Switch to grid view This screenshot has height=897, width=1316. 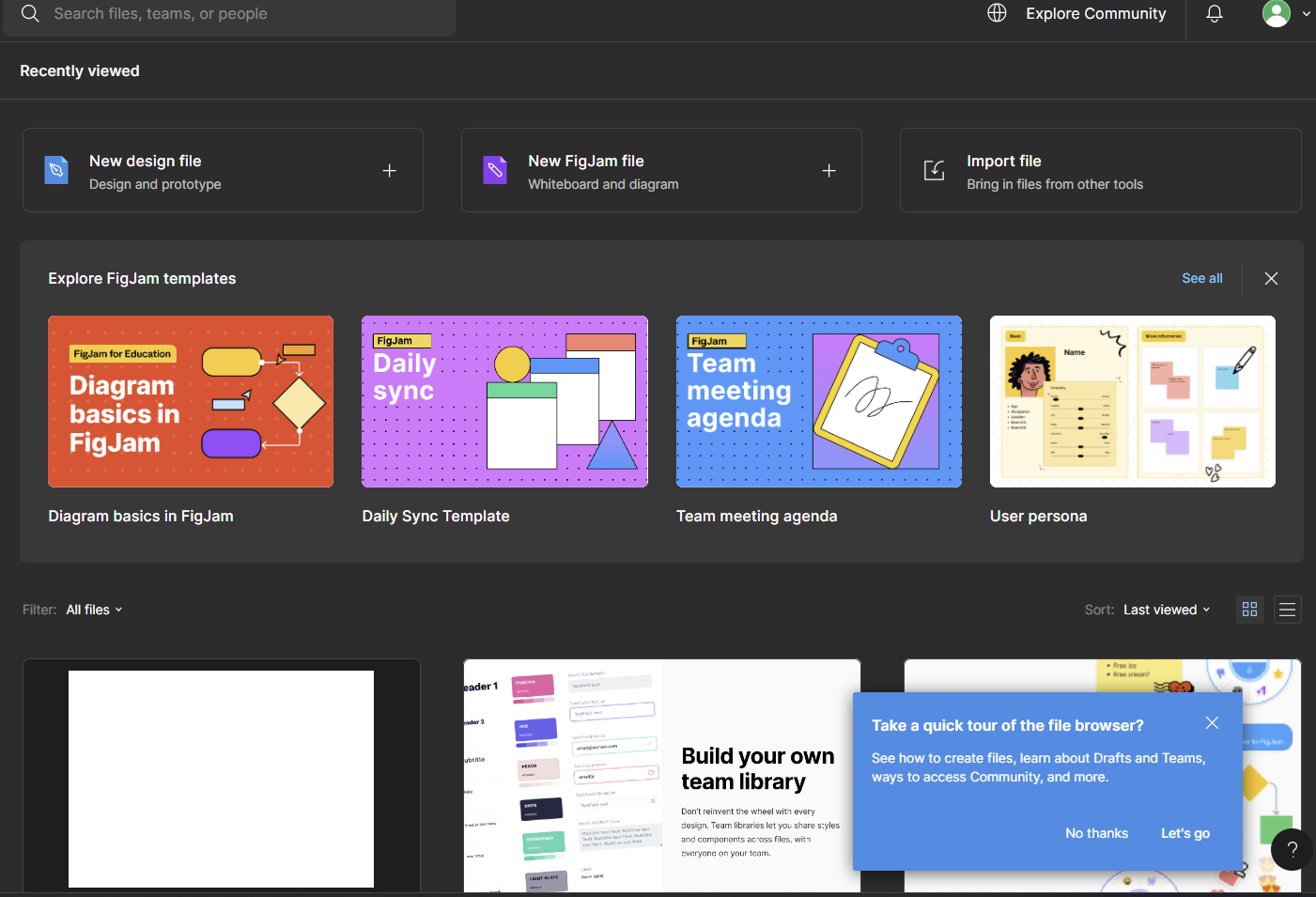pos(1249,610)
